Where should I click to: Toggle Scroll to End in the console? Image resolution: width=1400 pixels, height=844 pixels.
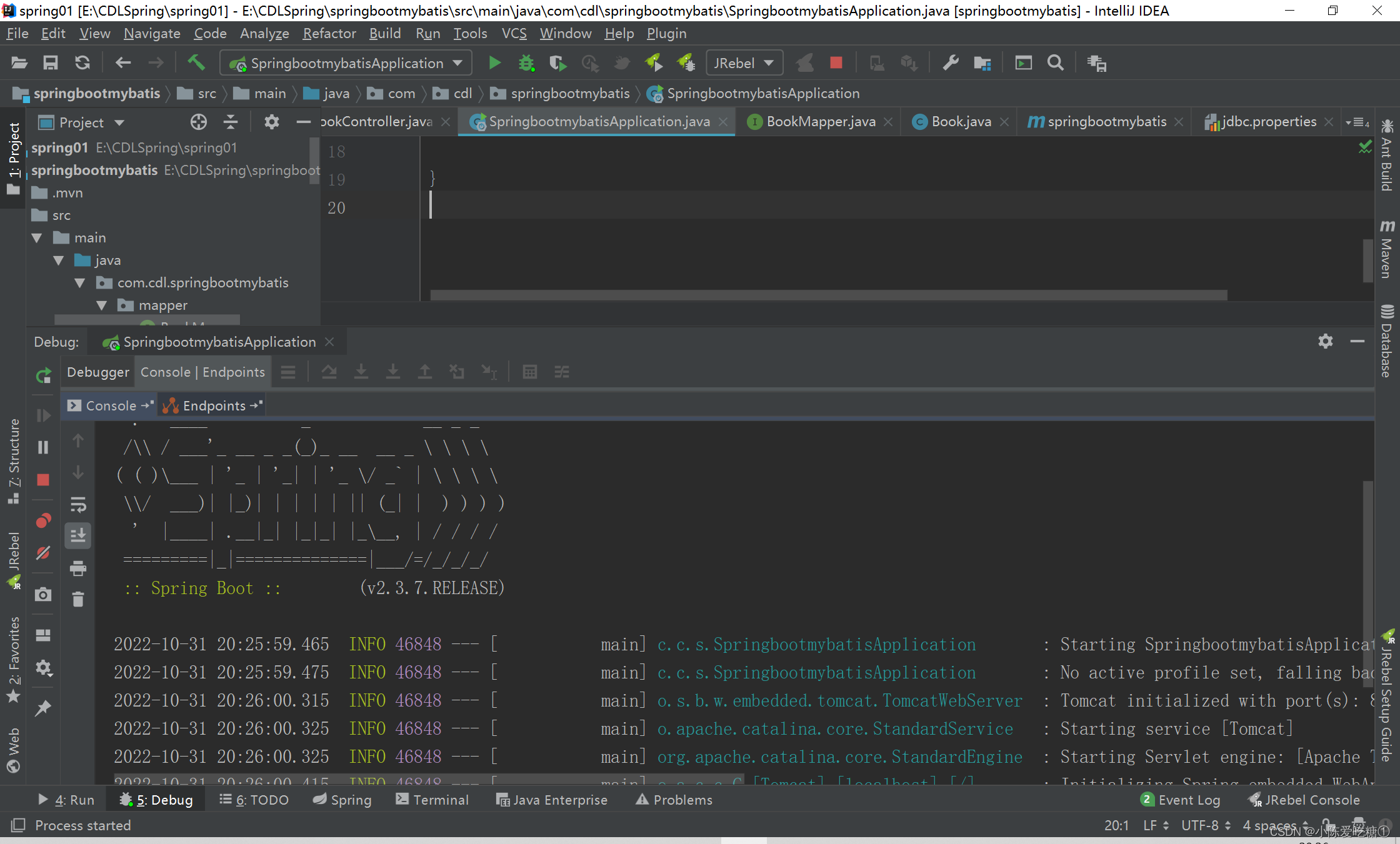(77, 535)
